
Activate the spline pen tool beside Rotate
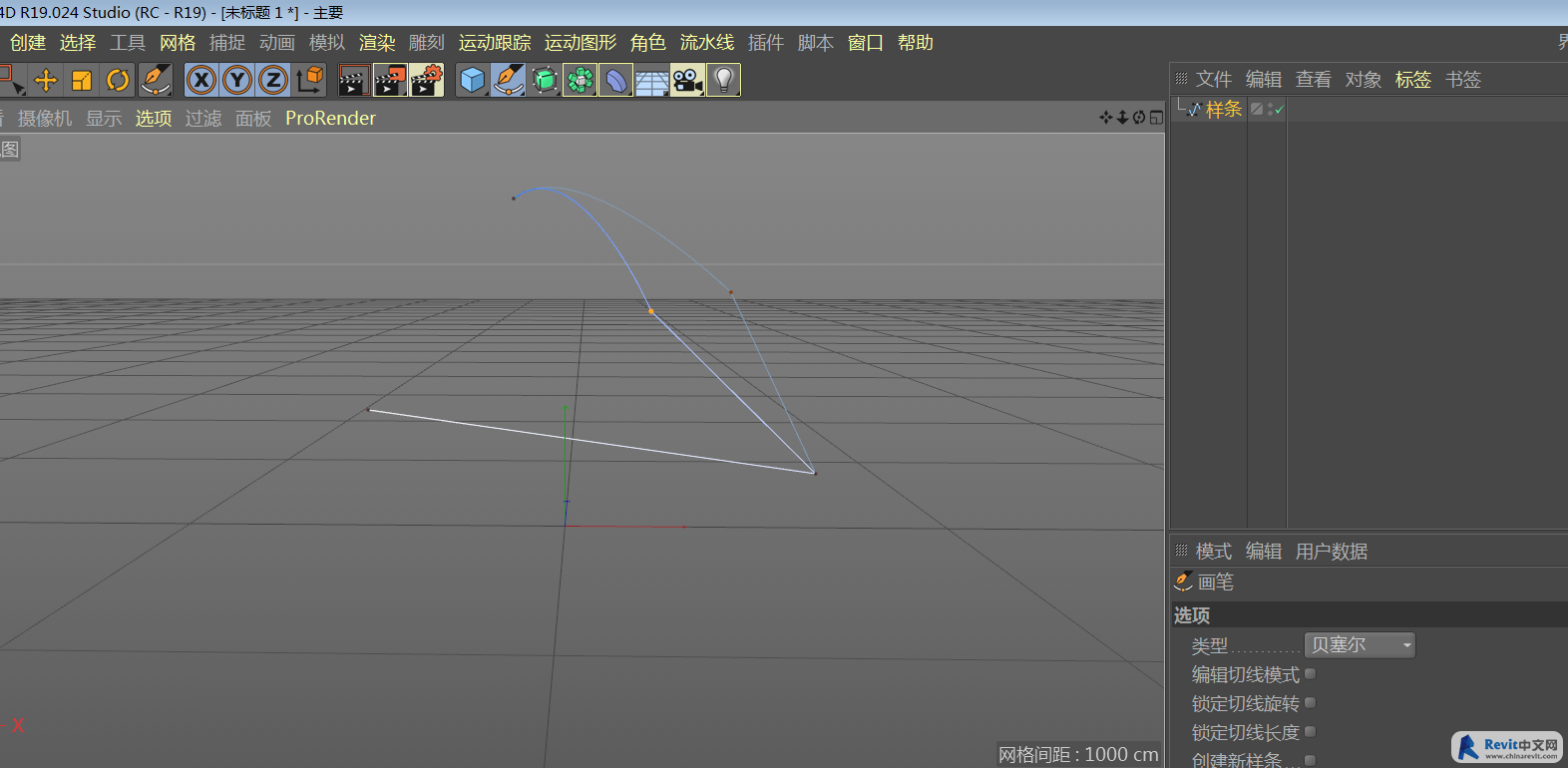[x=155, y=80]
